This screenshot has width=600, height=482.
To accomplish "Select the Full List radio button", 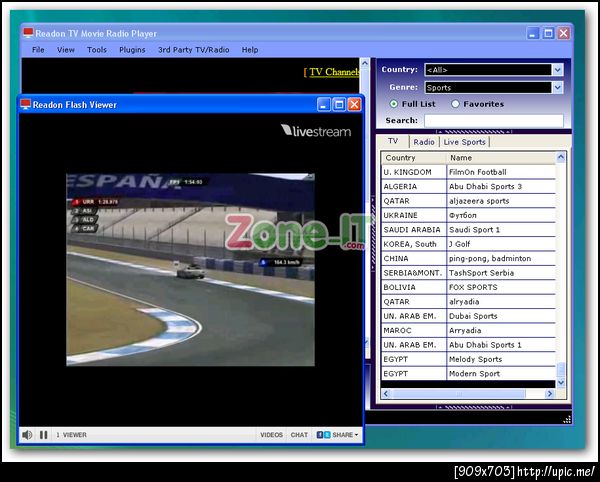I will [x=393, y=104].
